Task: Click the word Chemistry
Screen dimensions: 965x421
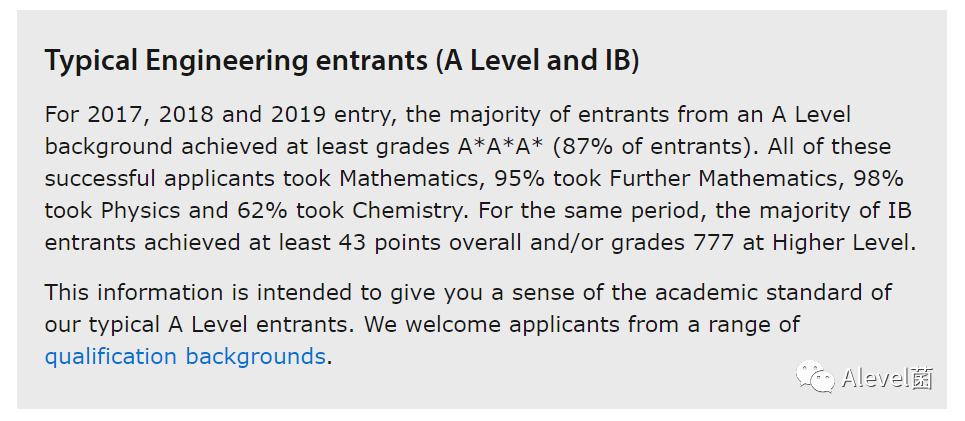Action: point(407,211)
